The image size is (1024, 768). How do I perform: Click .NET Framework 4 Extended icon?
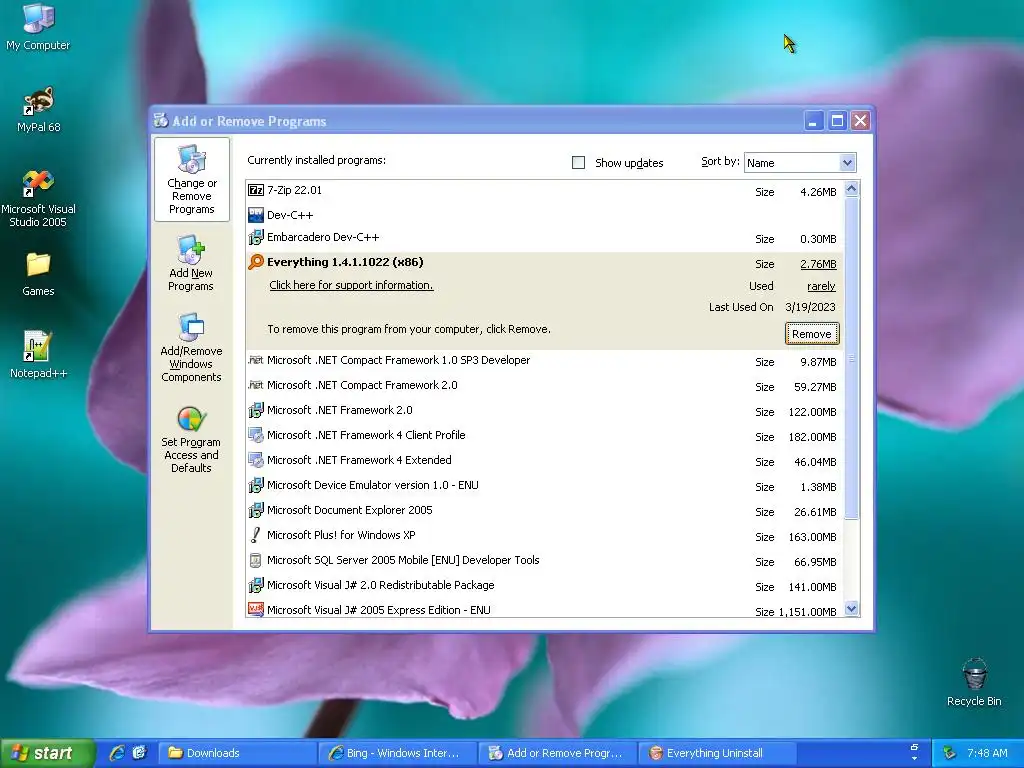[x=255, y=460]
